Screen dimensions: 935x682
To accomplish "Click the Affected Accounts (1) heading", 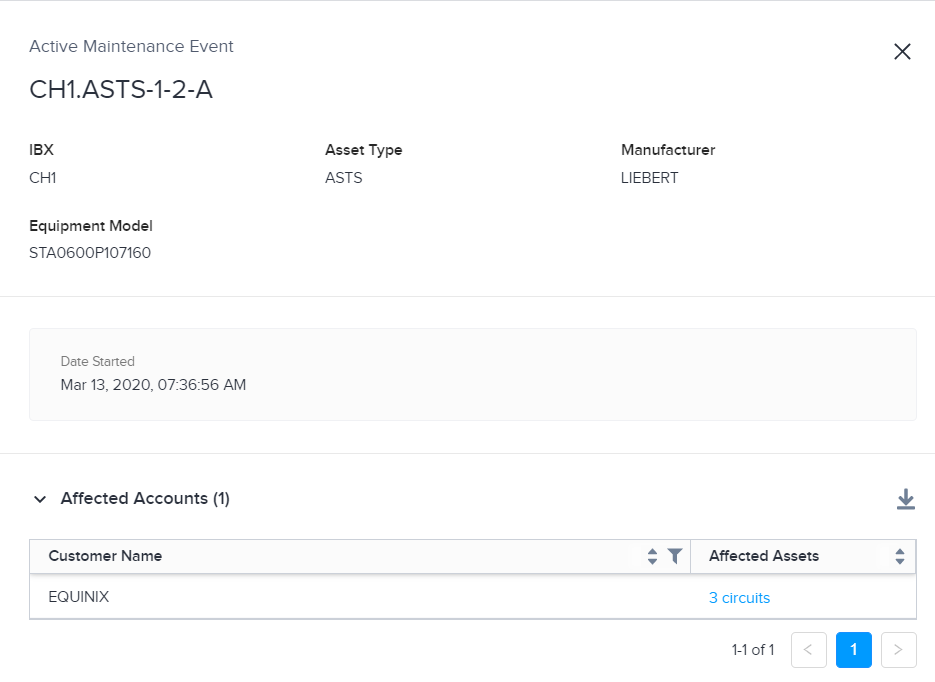I will (145, 498).
